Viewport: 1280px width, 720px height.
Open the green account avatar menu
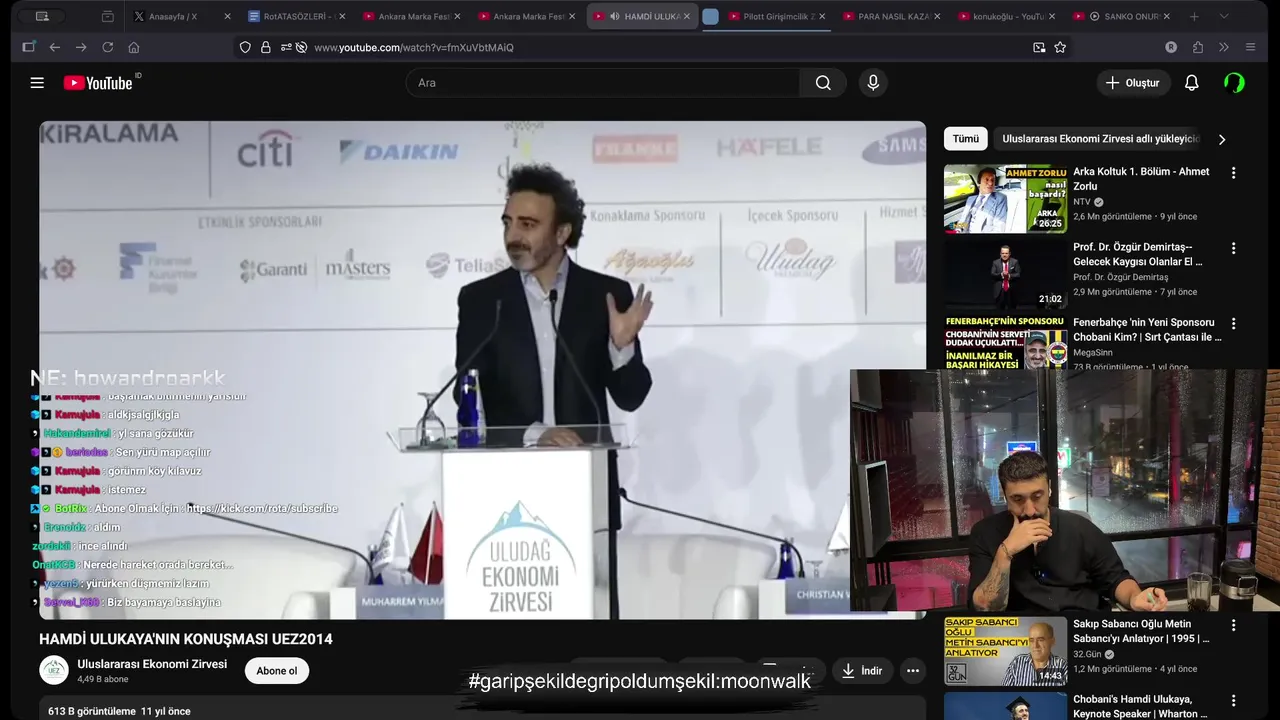1234,83
